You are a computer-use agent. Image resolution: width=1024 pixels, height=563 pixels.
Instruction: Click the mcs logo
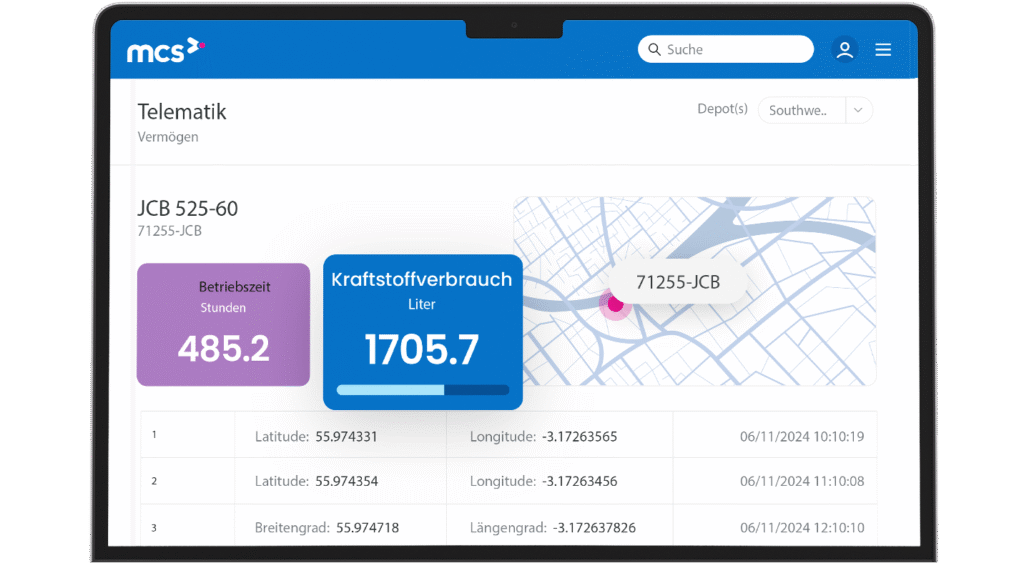166,50
